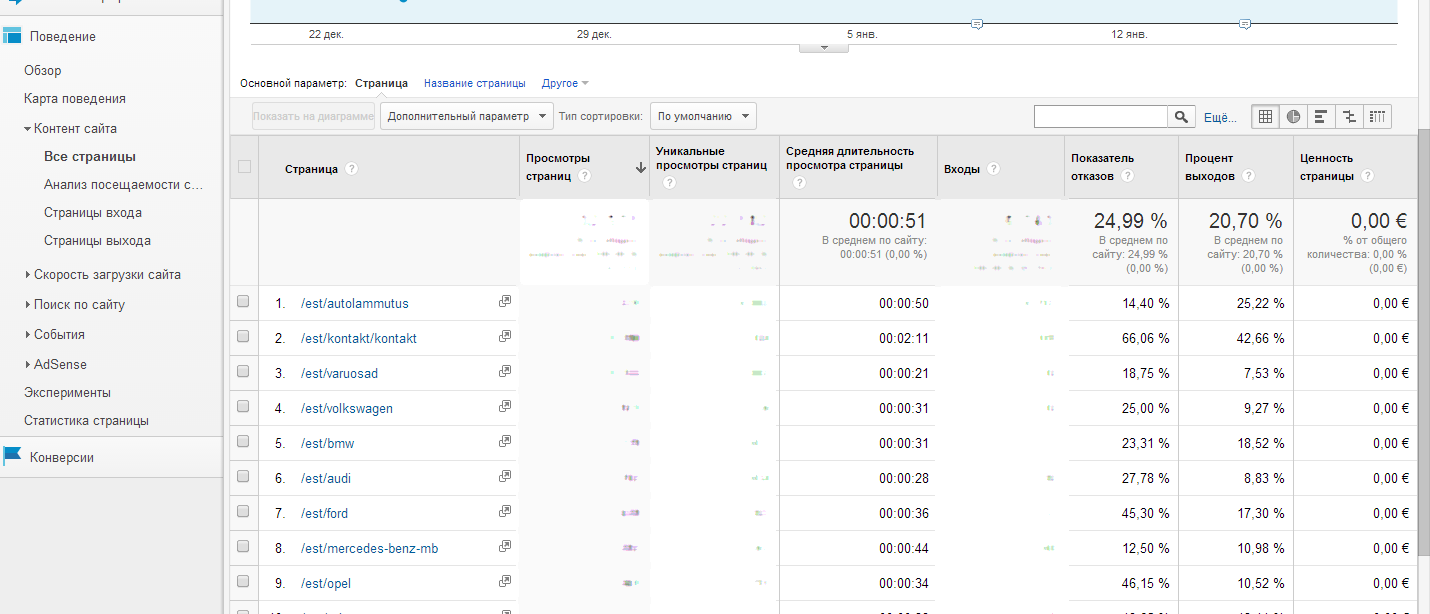The image size is (1430, 614).
Task: Open the Дополнительный параметр dropdown
Action: point(467,116)
